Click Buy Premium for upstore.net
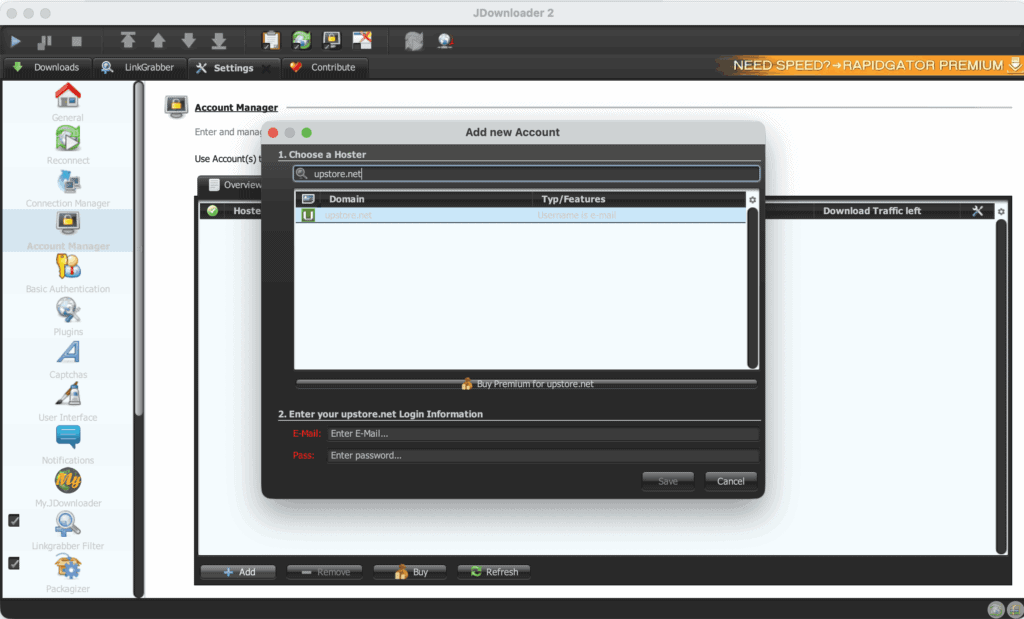Viewport: 1024px width, 619px height. point(526,384)
